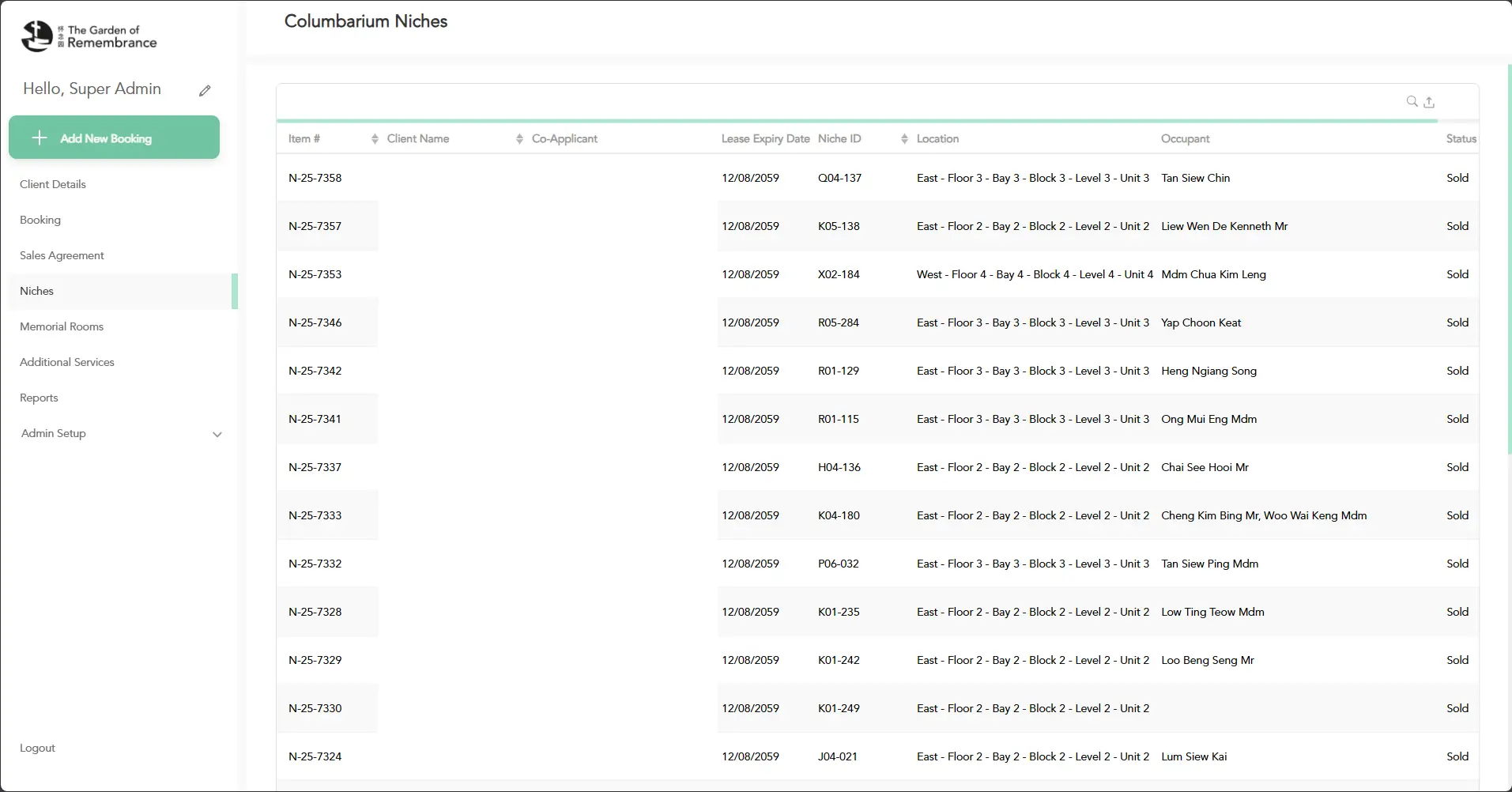1512x792 pixels.
Task: Sort table by Niche ID column arrows
Action: pos(904,139)
